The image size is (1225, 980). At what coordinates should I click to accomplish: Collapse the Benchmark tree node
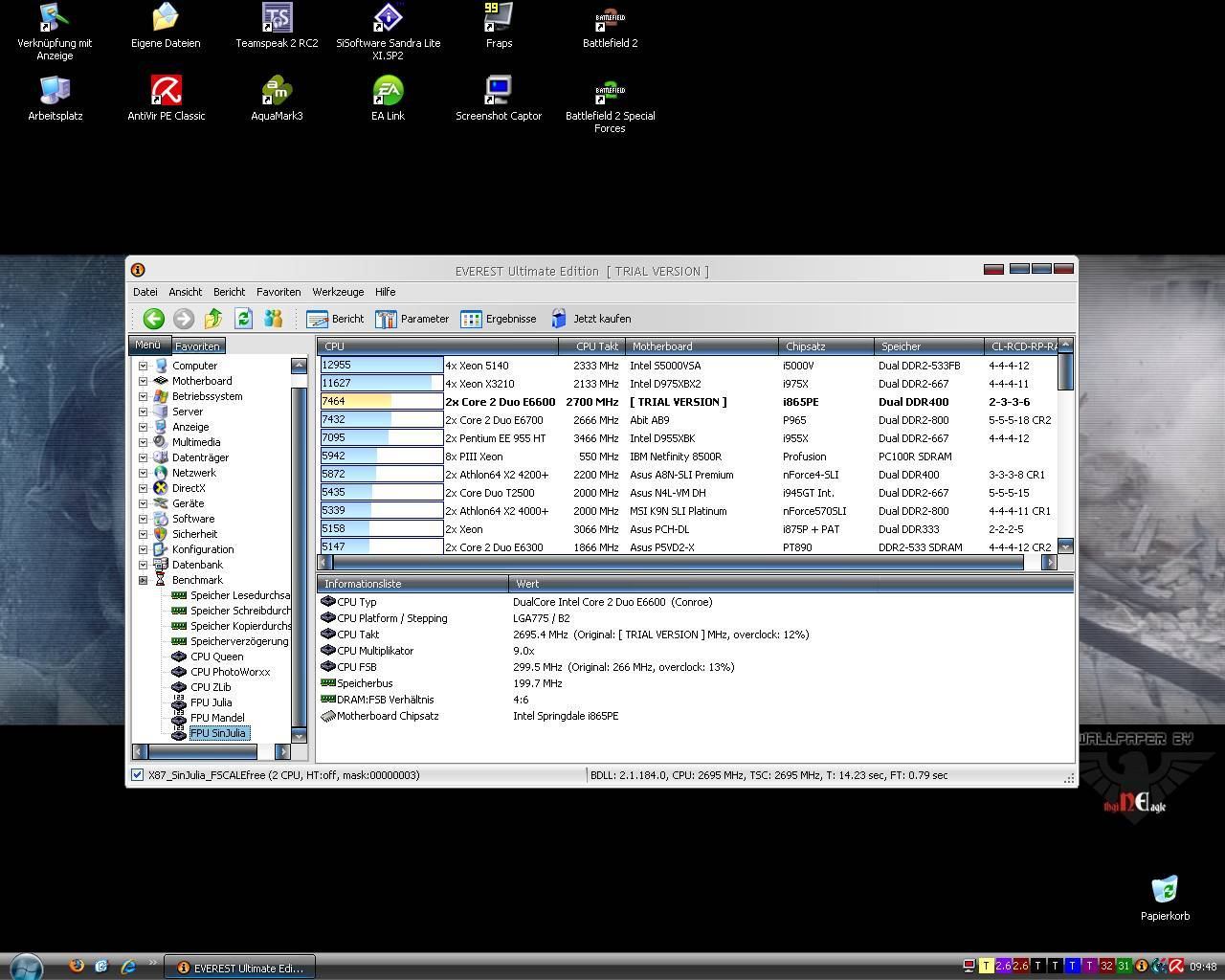[144, 580]
